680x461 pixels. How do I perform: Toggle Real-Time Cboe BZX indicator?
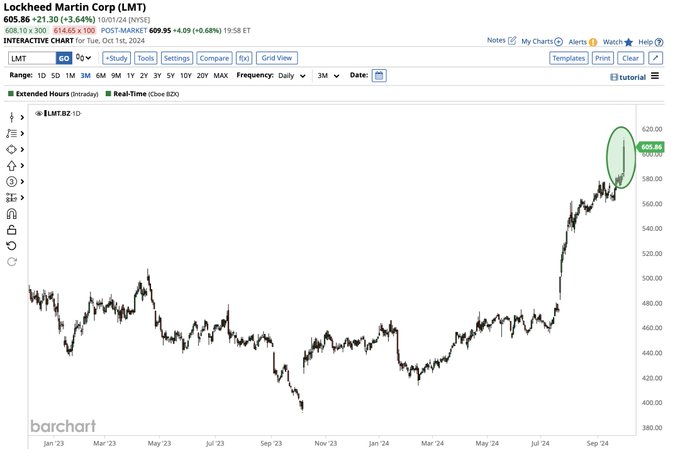143,94
